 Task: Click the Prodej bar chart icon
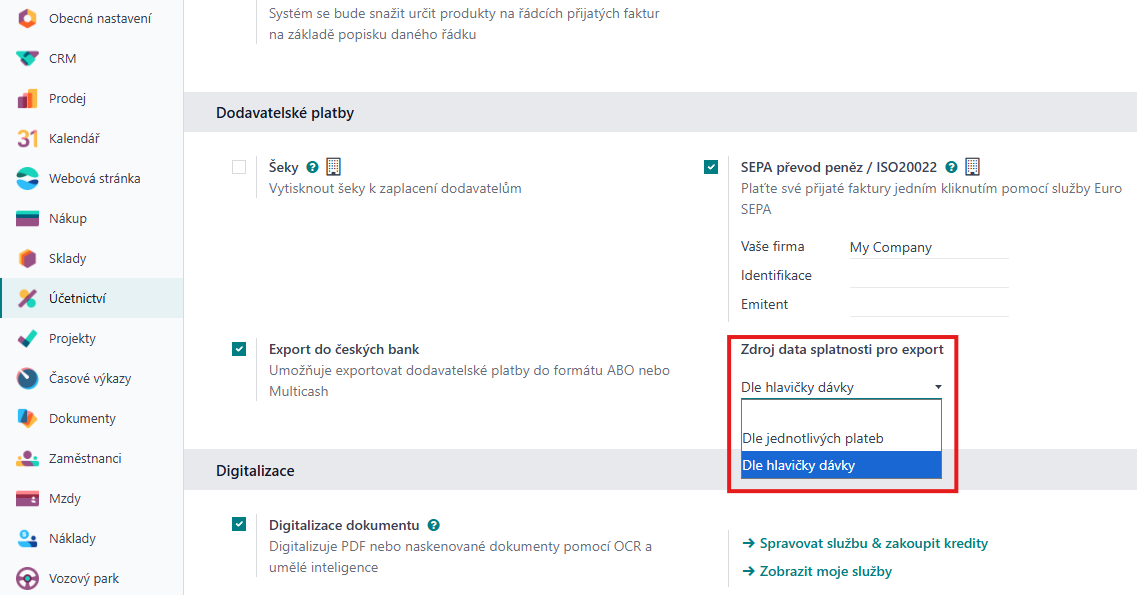[27, 99]
